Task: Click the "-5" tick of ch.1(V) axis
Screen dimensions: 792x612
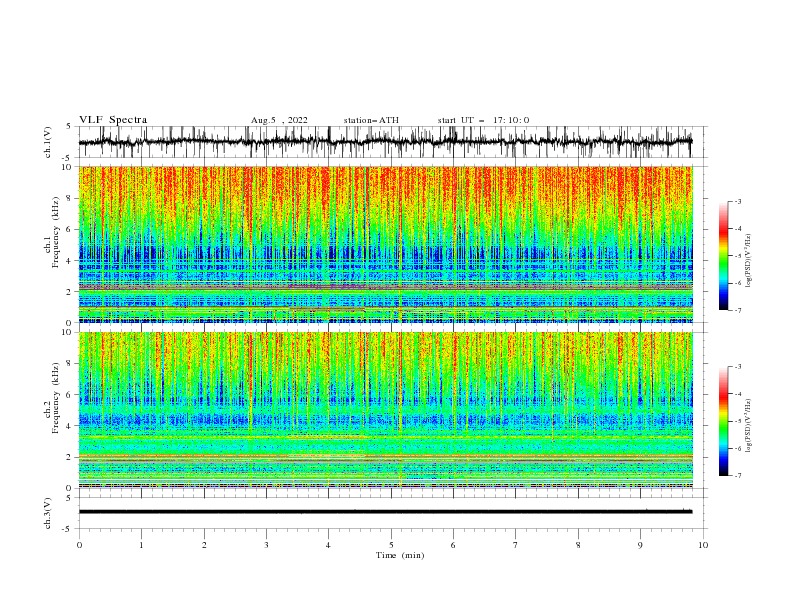Action: click(x=68, y=158)
